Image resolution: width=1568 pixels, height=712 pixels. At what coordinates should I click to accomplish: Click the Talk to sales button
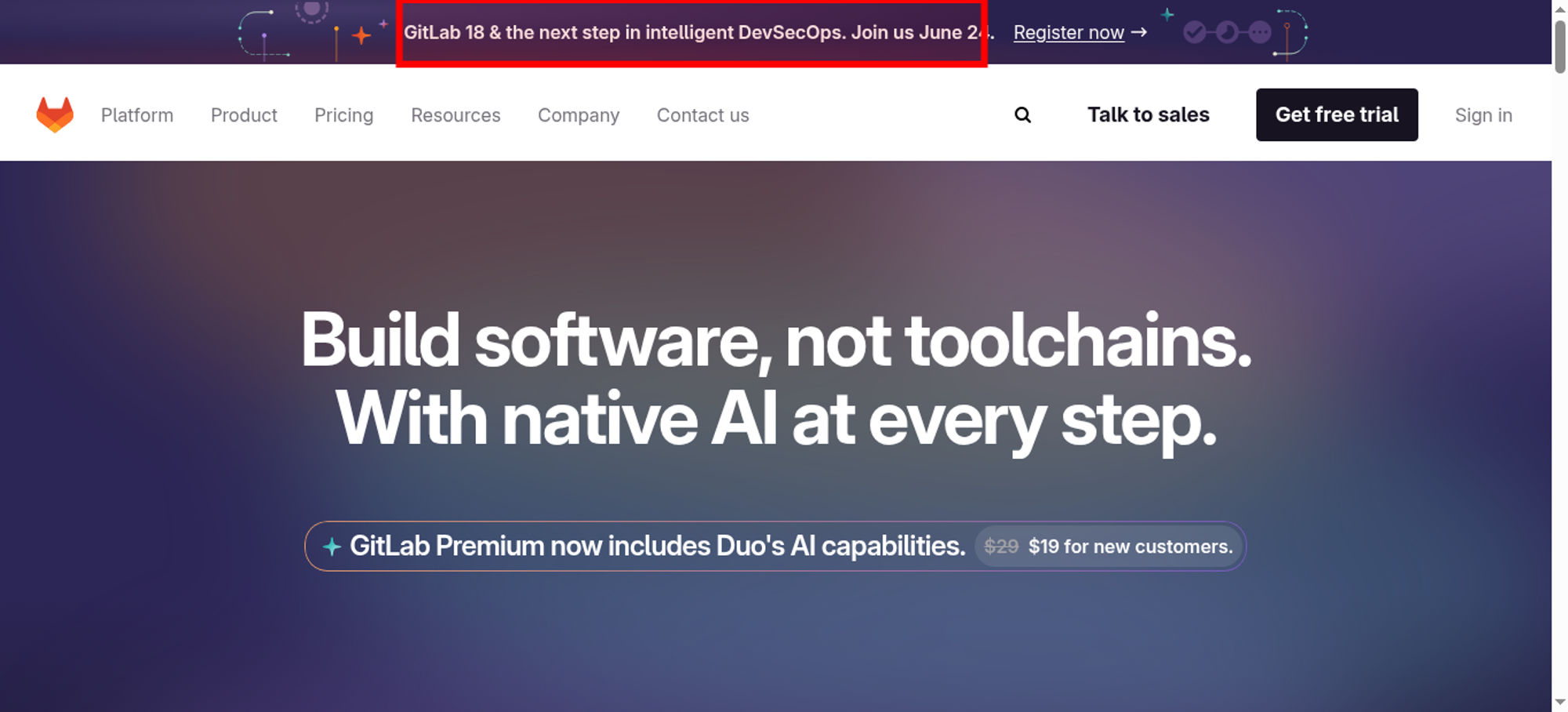[1148, 114]
